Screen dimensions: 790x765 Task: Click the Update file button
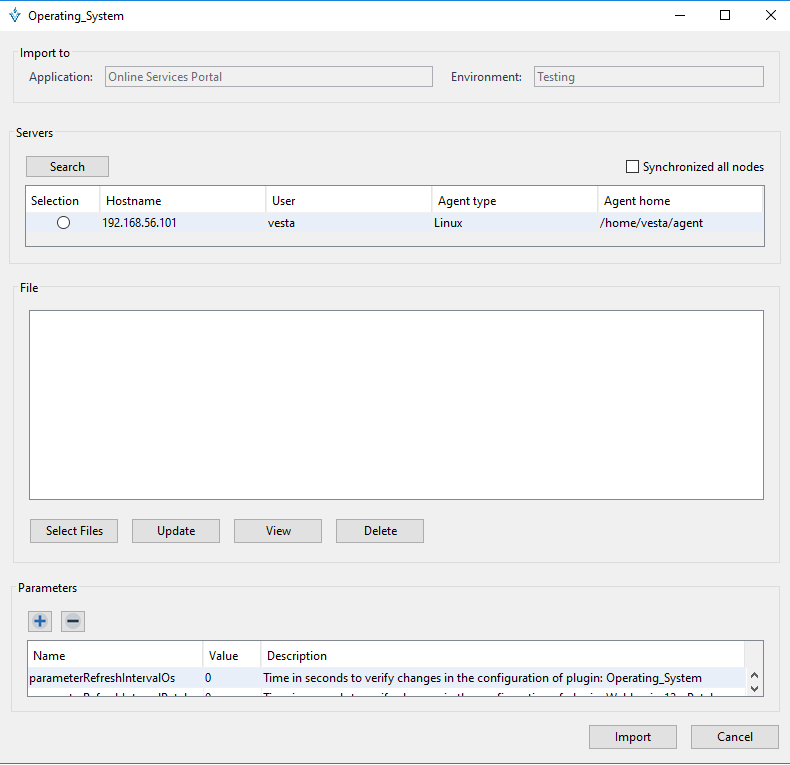point(176,531)
